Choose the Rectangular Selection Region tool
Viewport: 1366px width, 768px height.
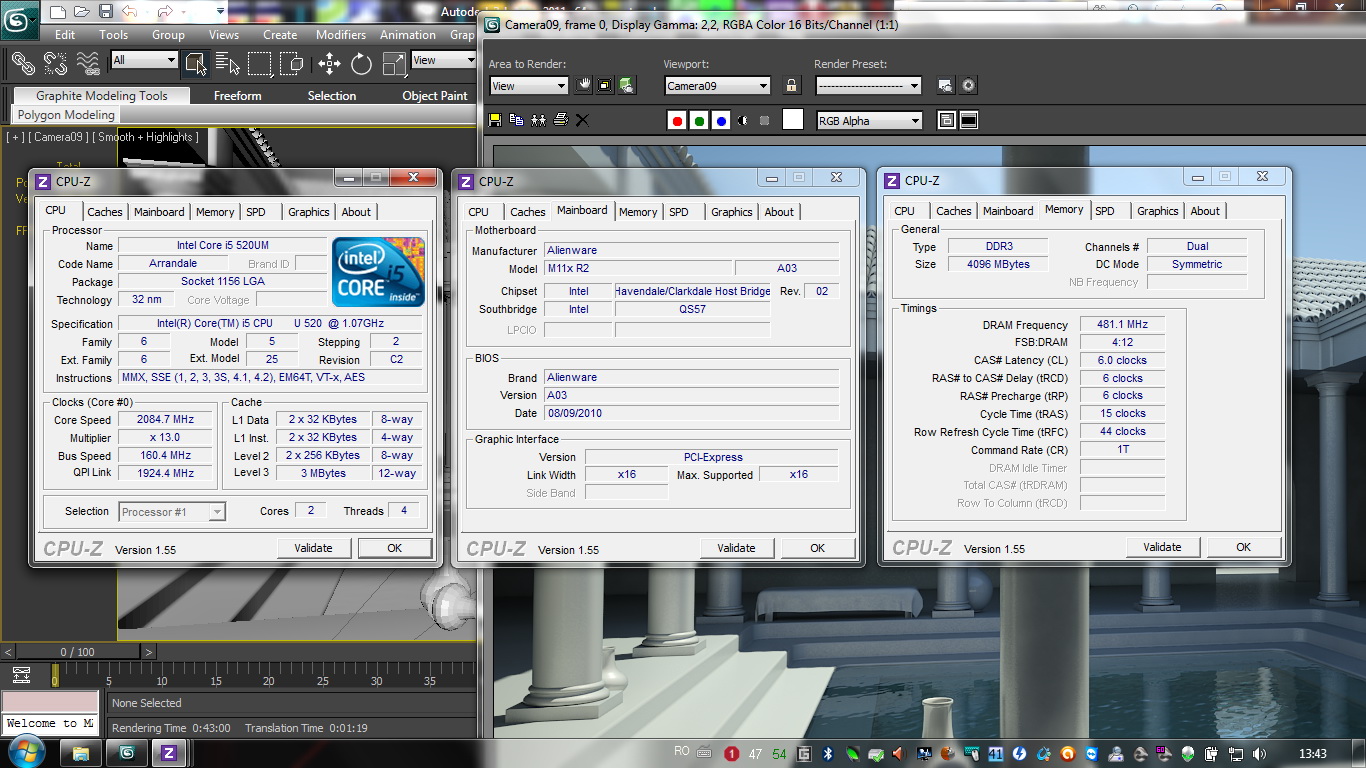(x=260, y=64)
